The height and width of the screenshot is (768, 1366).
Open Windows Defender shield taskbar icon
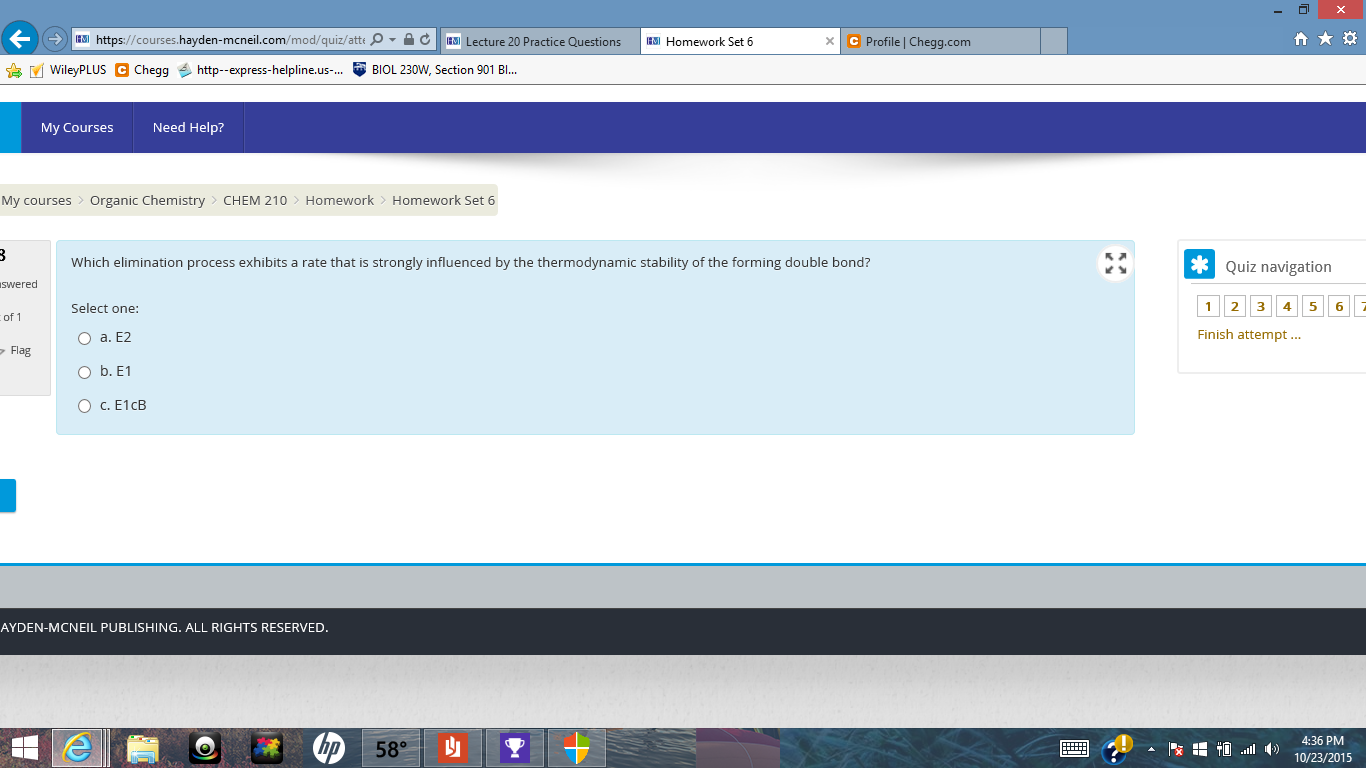coord(576,748)
